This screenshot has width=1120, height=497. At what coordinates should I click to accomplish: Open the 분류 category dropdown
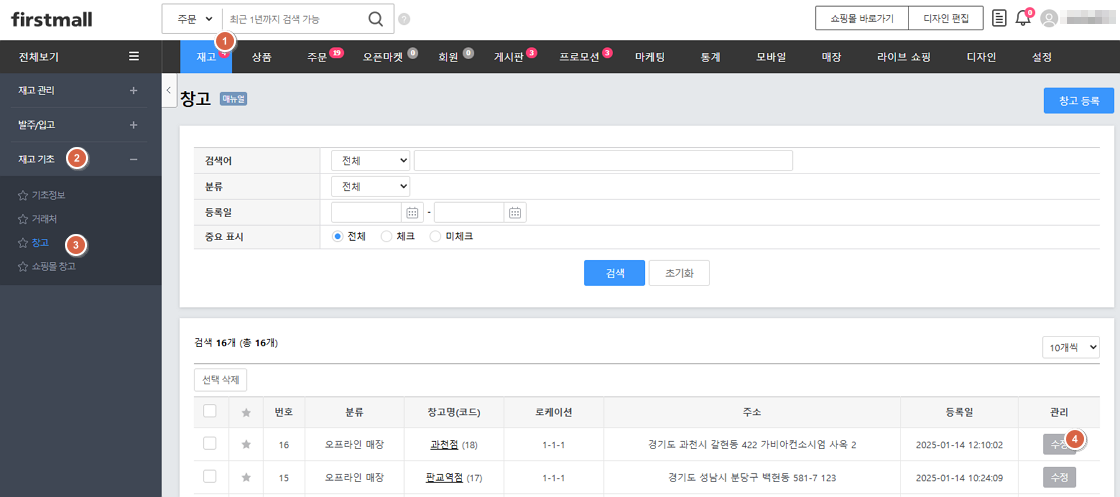pyautogui.click(x=370, y=187)
